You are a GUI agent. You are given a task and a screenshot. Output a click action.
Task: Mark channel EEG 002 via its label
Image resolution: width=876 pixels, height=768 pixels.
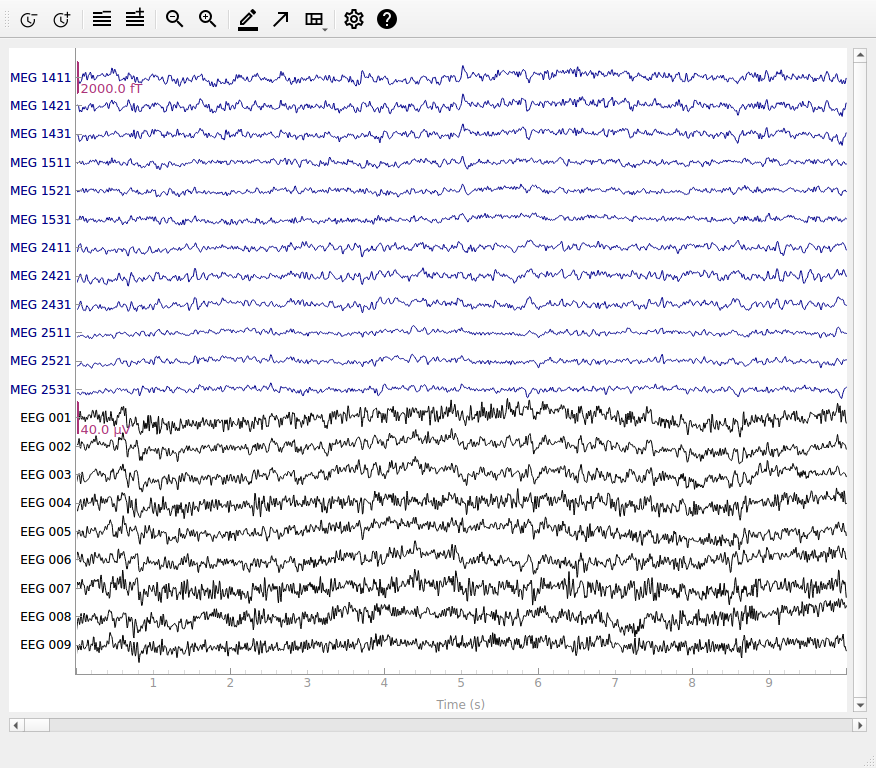(46, 447)
